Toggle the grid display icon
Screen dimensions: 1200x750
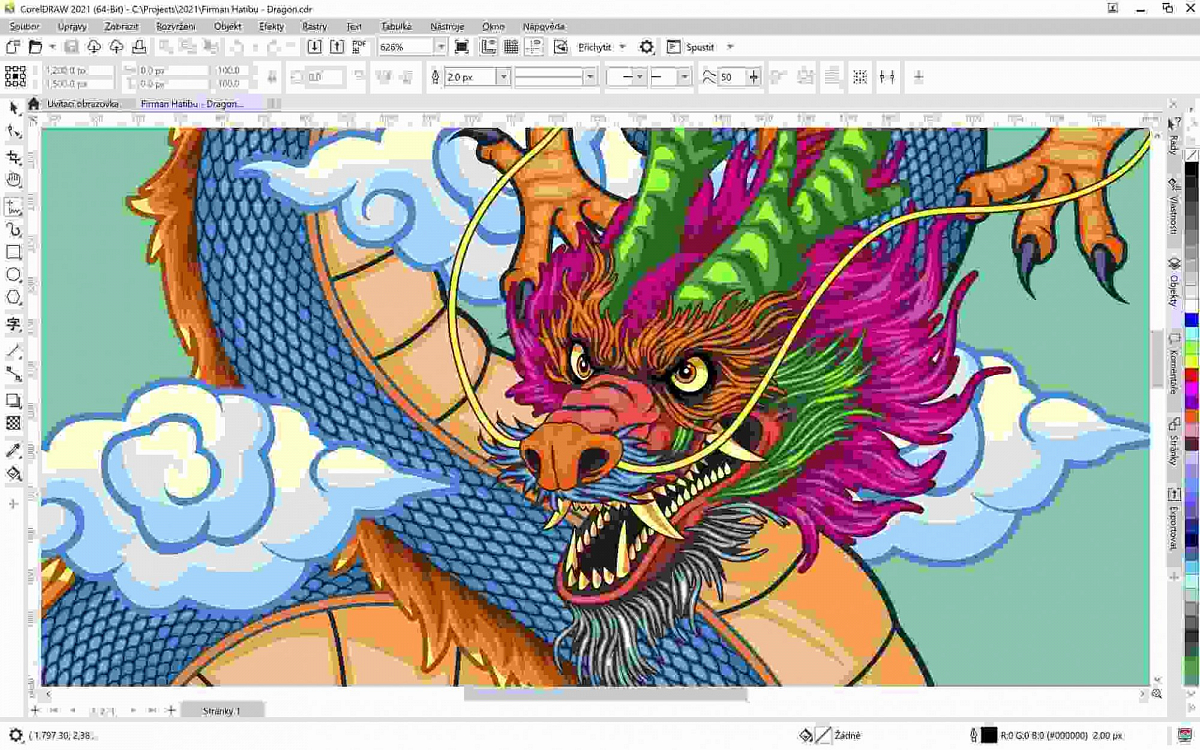click(511, 45)
